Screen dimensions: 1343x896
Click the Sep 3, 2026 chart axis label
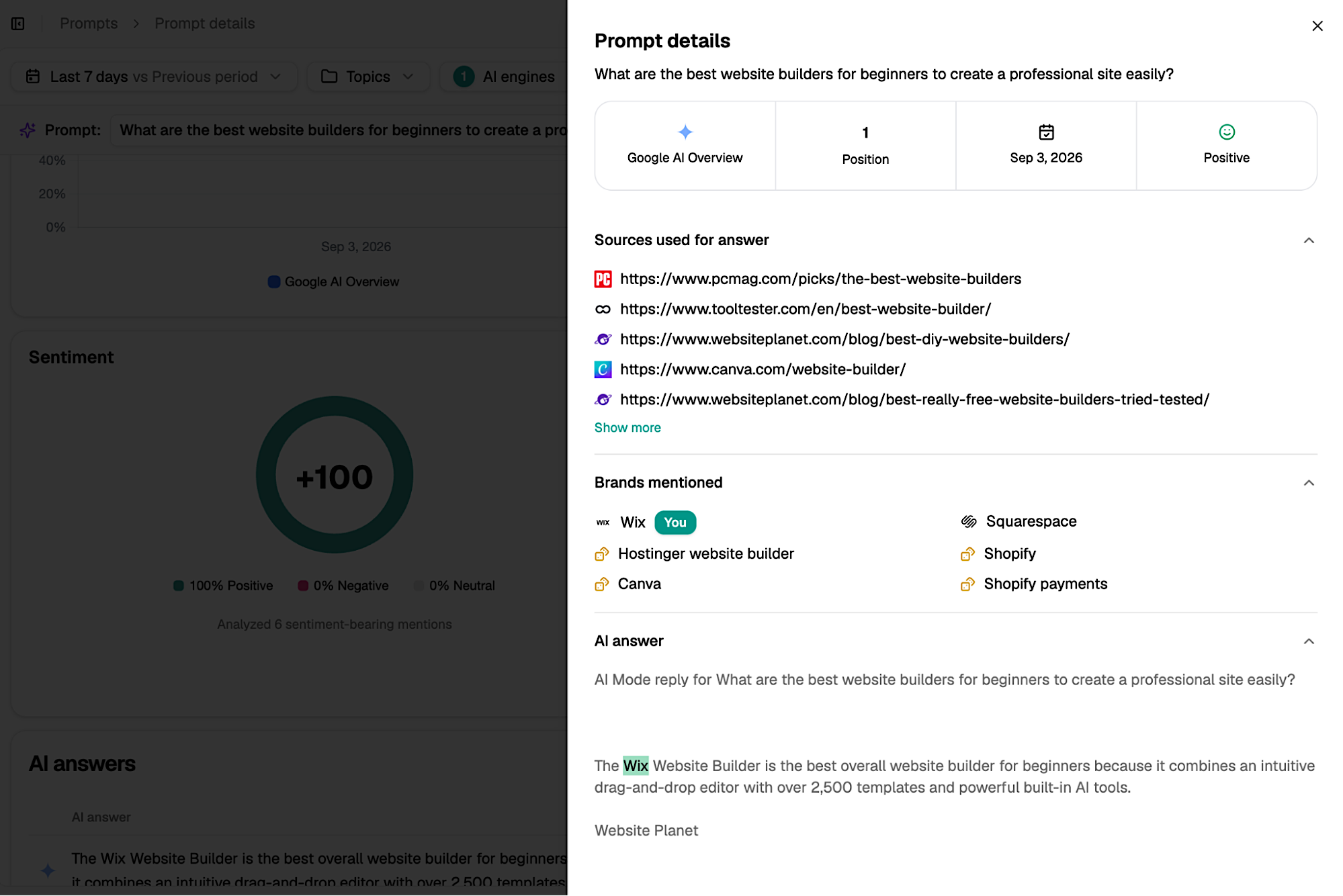[355, 247]
